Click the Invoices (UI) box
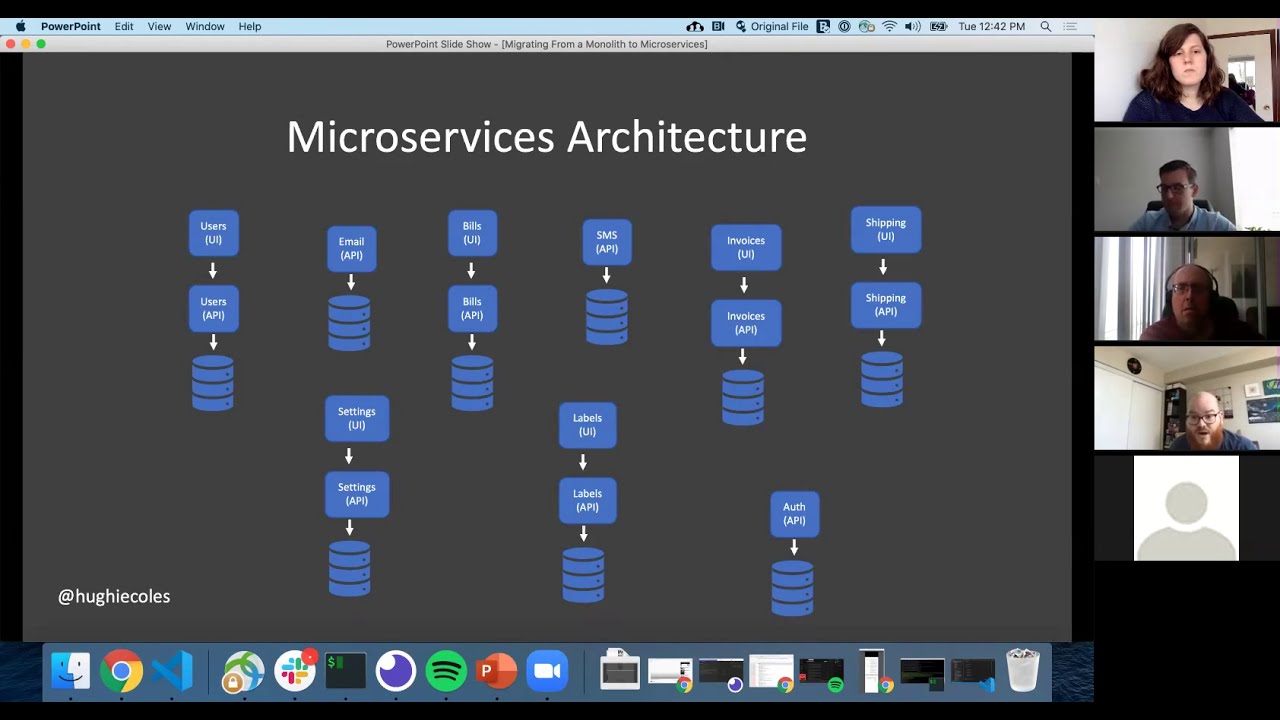 click(746, 247)
